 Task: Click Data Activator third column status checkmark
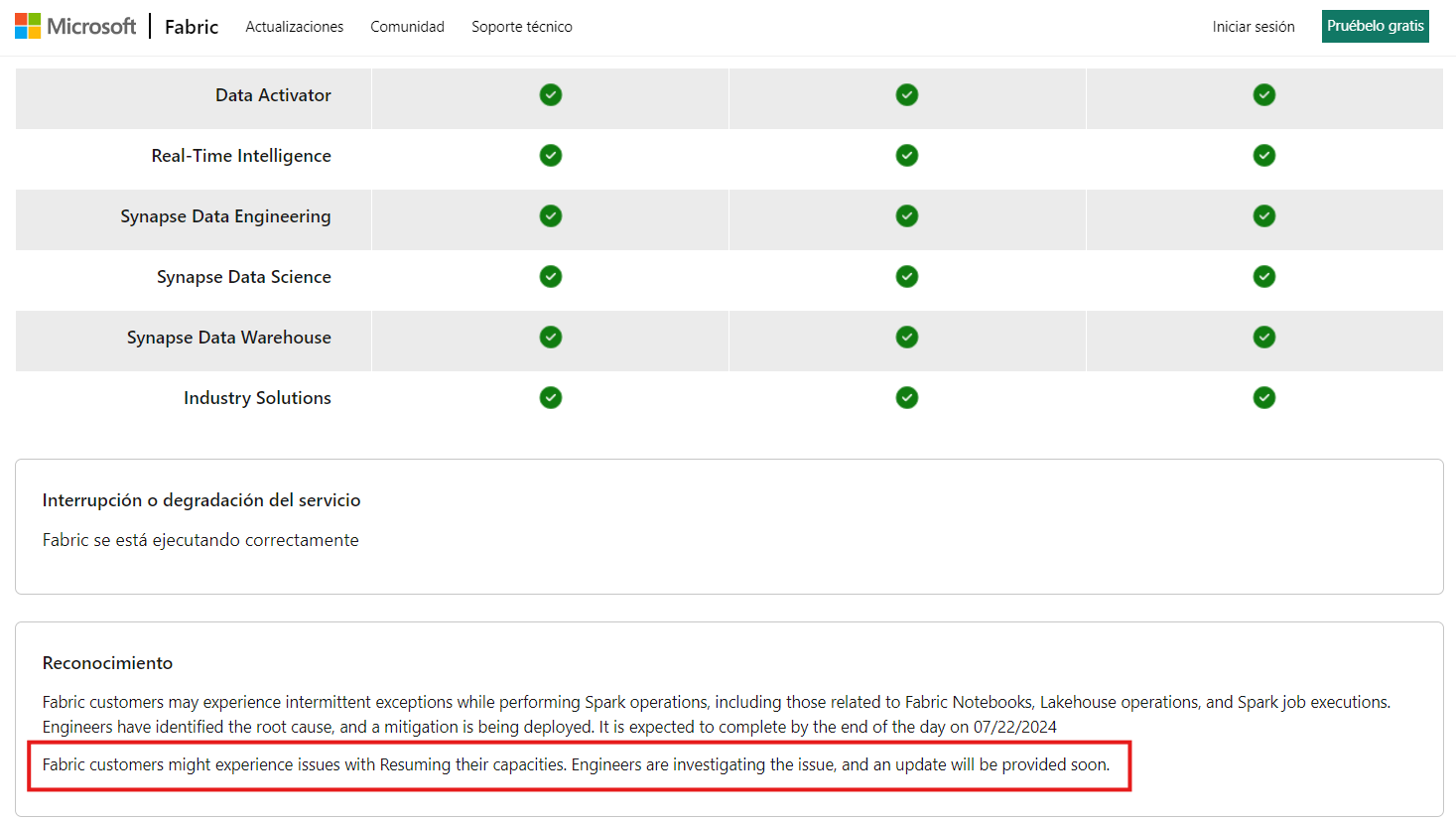click(1264, 94)
